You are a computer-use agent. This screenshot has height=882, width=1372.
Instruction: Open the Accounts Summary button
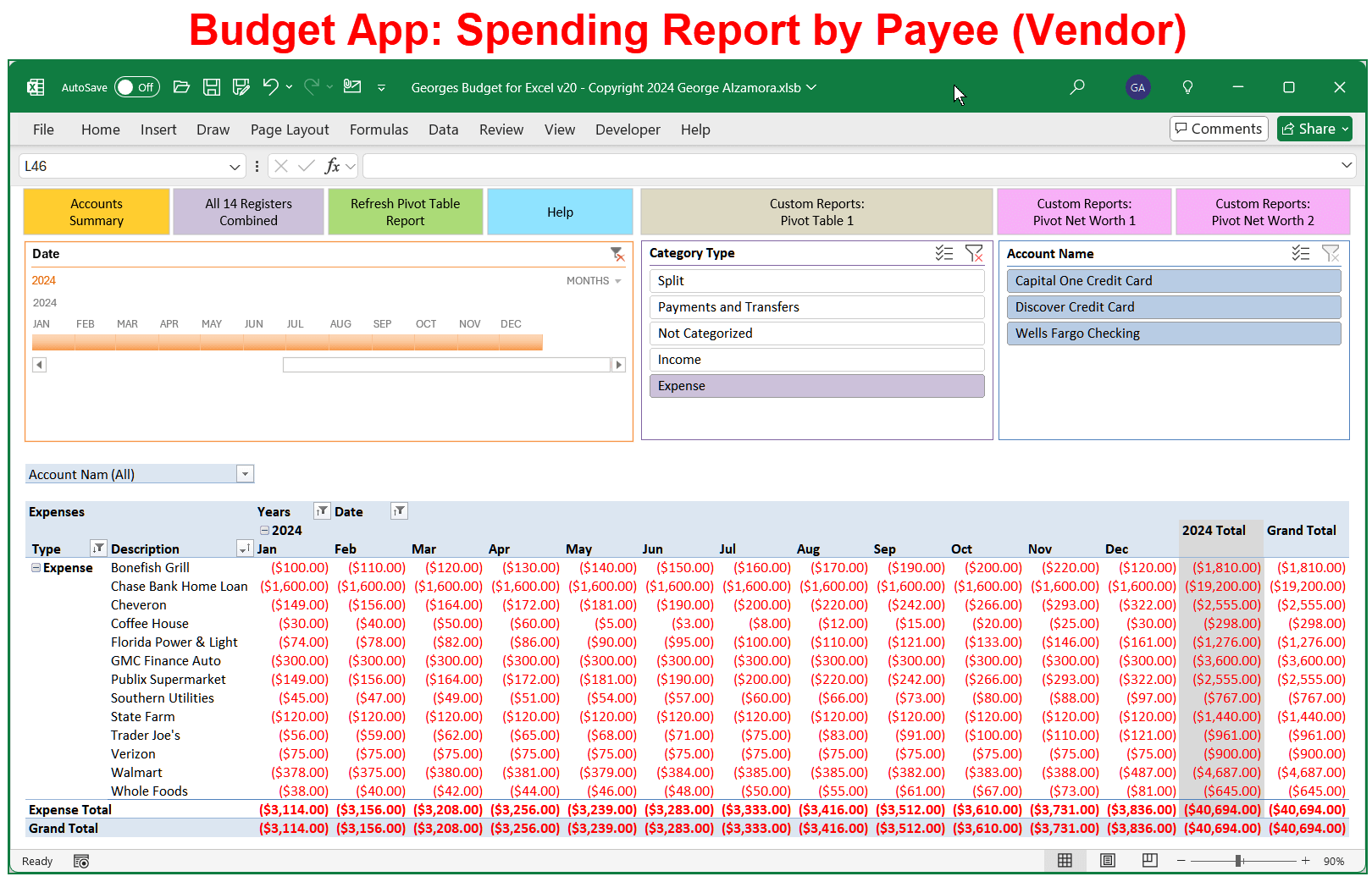(x=97, y=212)
